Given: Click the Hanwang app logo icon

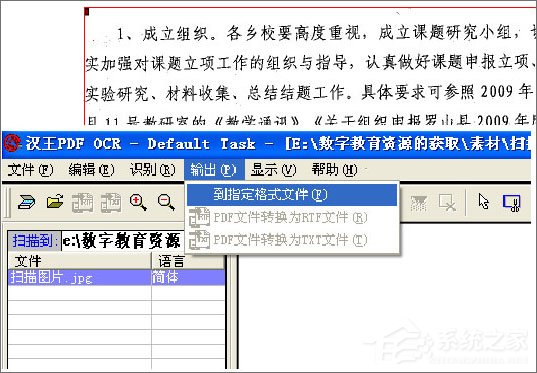Looking at the screenshot, I should pyautogui.click(x=12, y=144).
